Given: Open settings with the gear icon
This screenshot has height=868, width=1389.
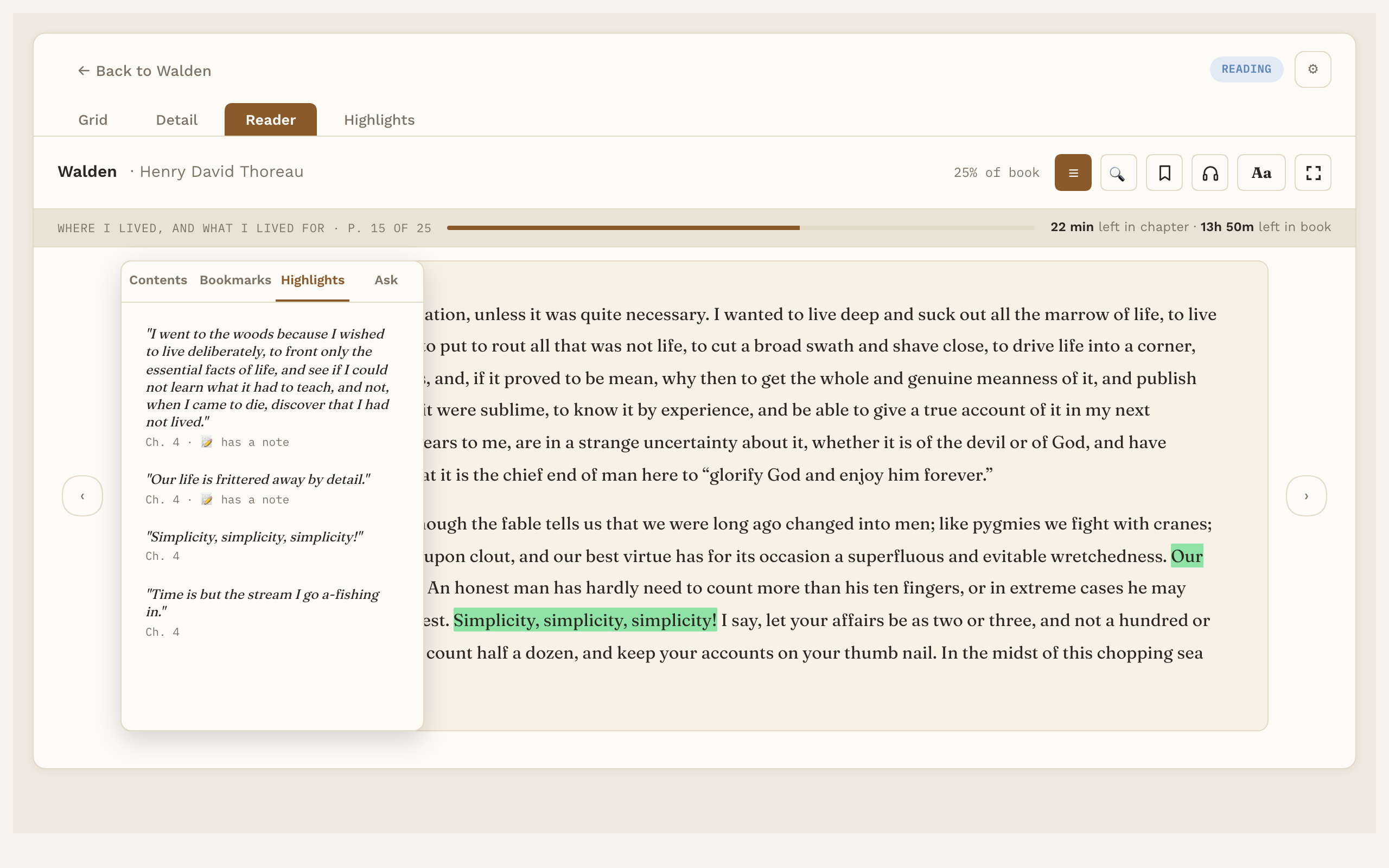Looking at the screenshot, I should 1312,69.
